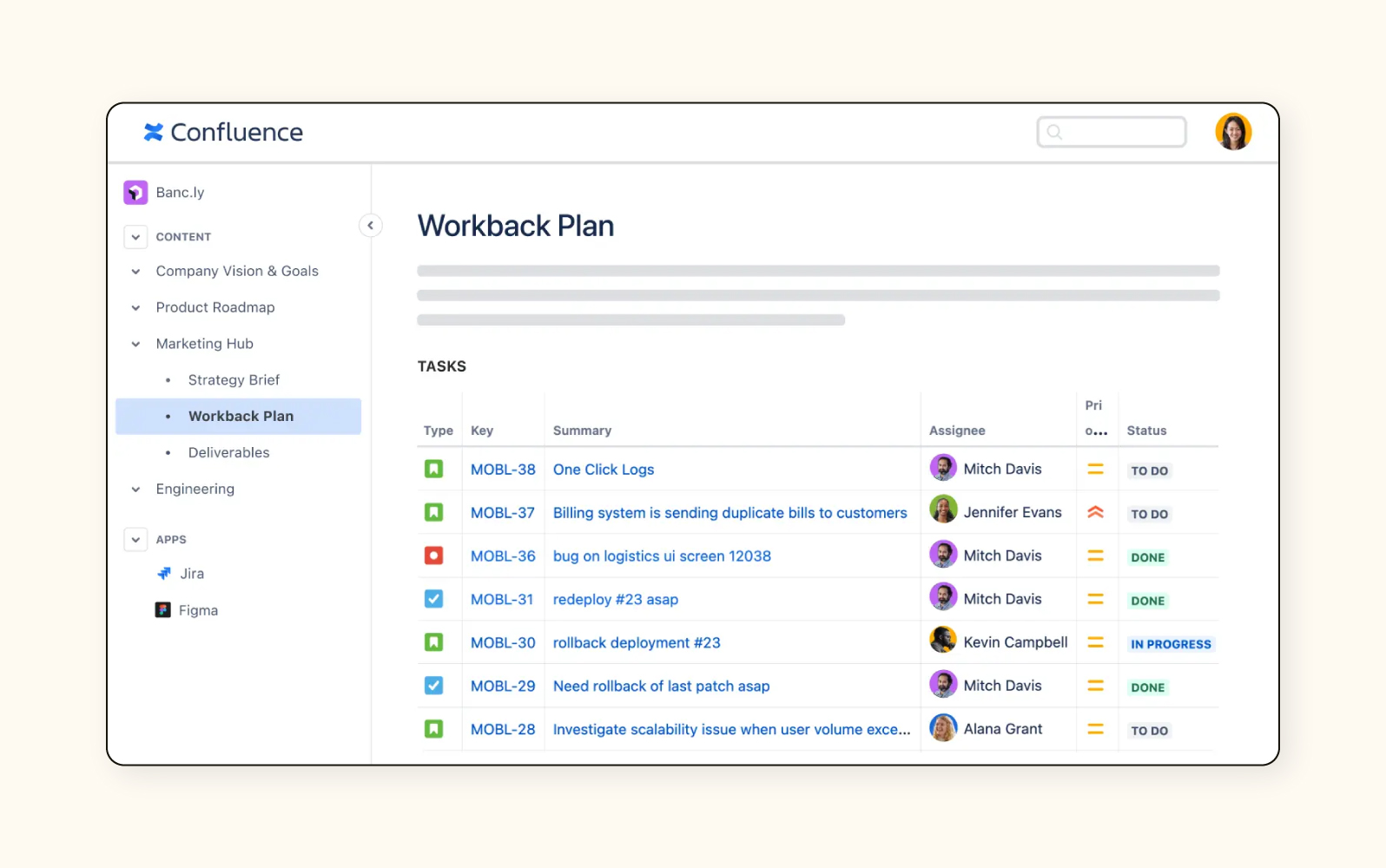The height and width of the screenshot is (868, 1386).
Task: Open the Jira app link
Action: click(192, 574)
